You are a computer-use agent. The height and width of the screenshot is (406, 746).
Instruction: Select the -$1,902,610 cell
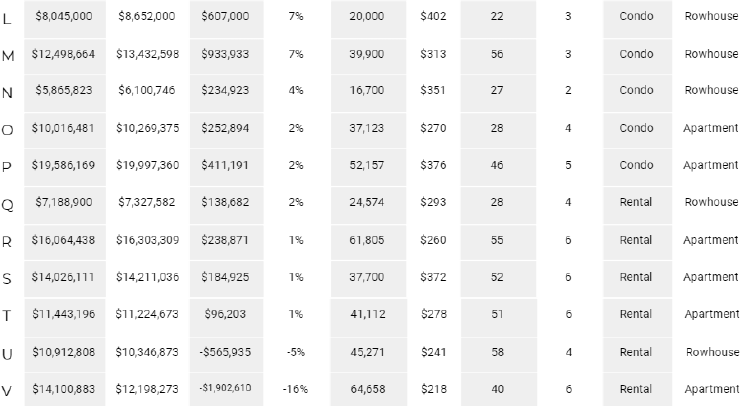click(x=225, y=388)
